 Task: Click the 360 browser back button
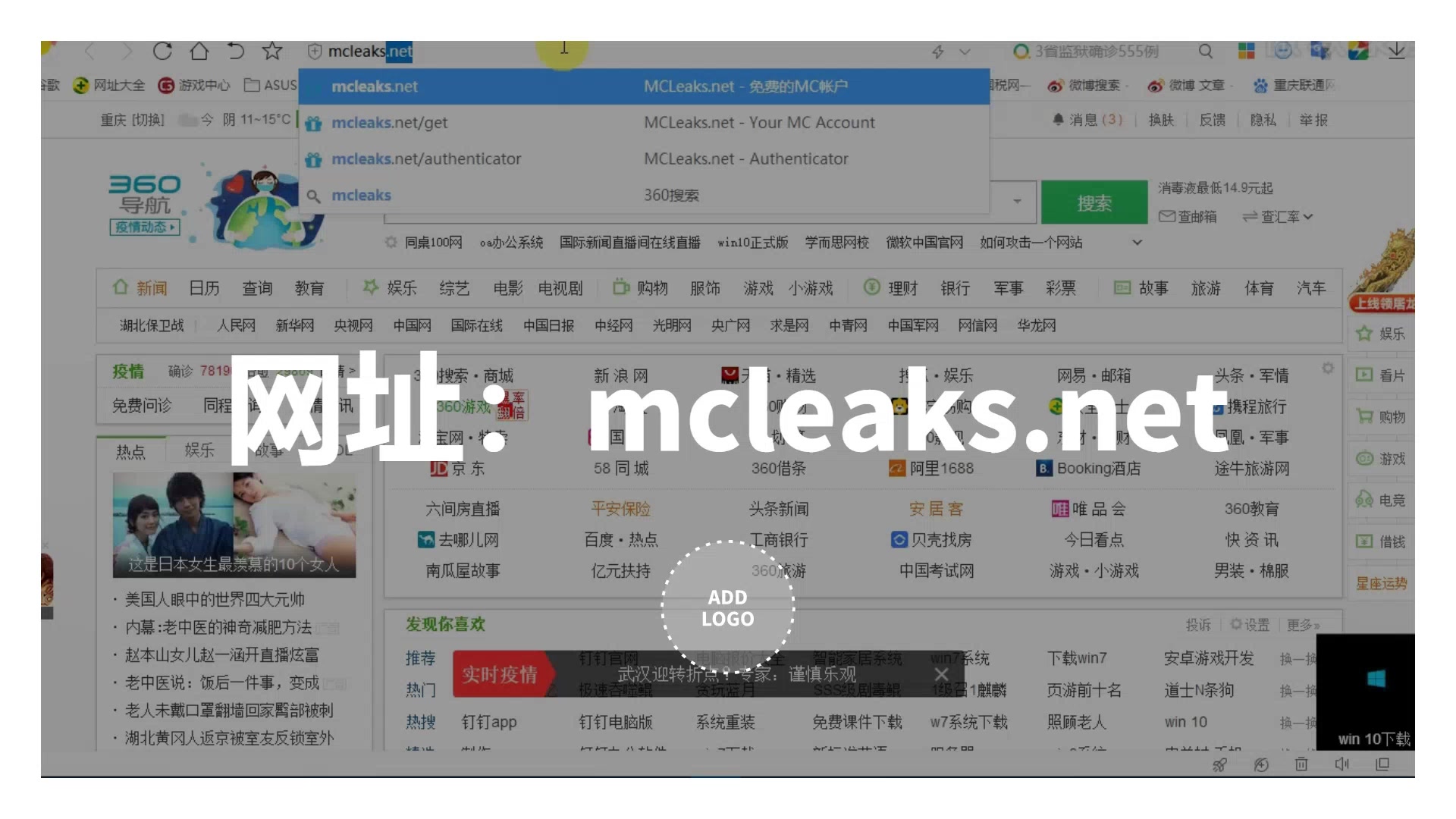click(89, 51)
